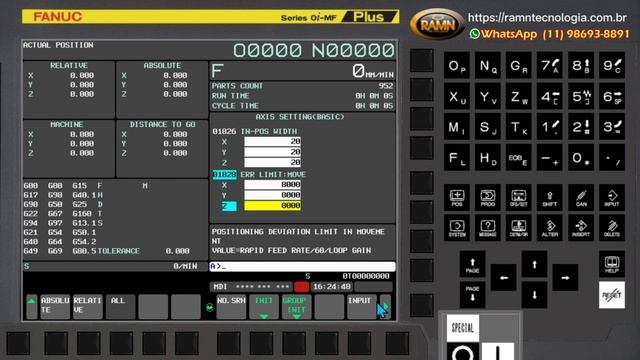
Task: Move cursor with left arrow key
Action: (x=504, y=278)
